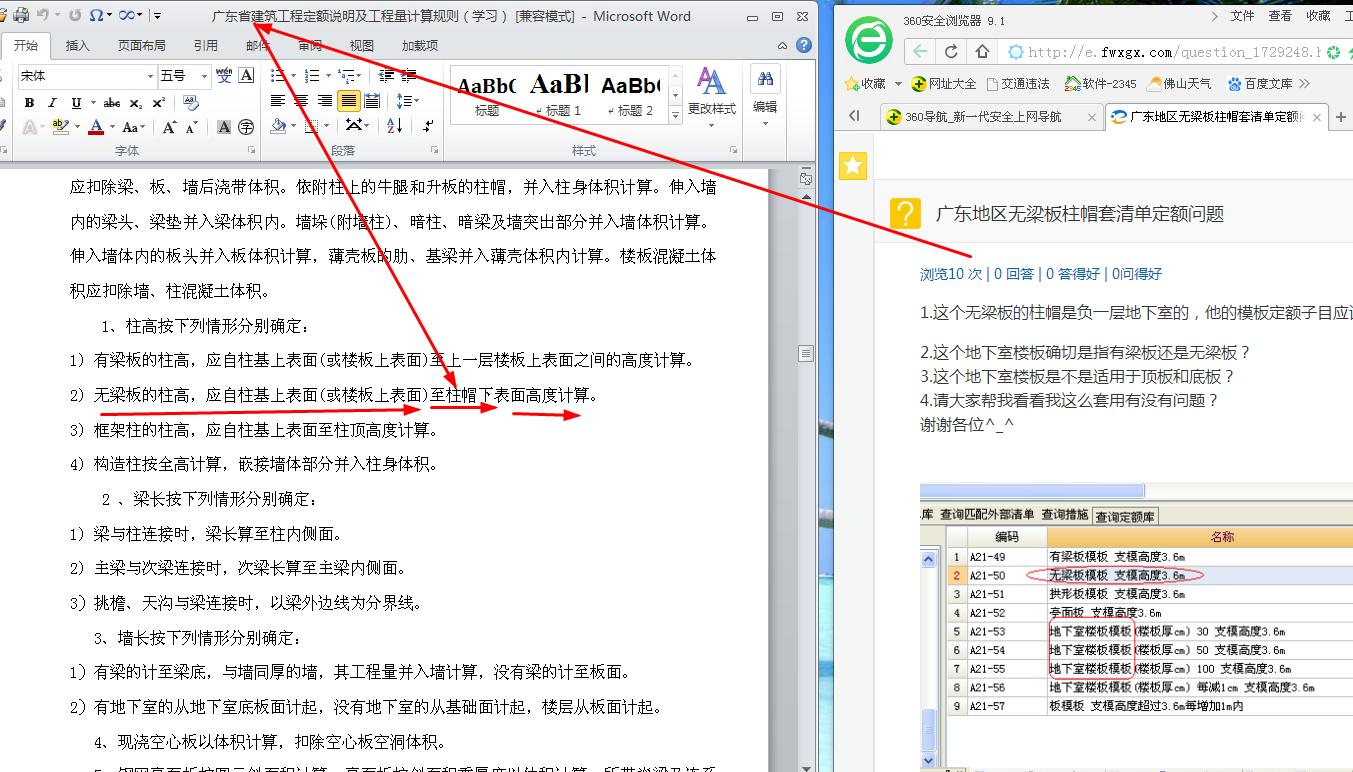This screenshot has height=772, width=1353.
Task: Toggle bold formatting
Action: pos(29,103)
